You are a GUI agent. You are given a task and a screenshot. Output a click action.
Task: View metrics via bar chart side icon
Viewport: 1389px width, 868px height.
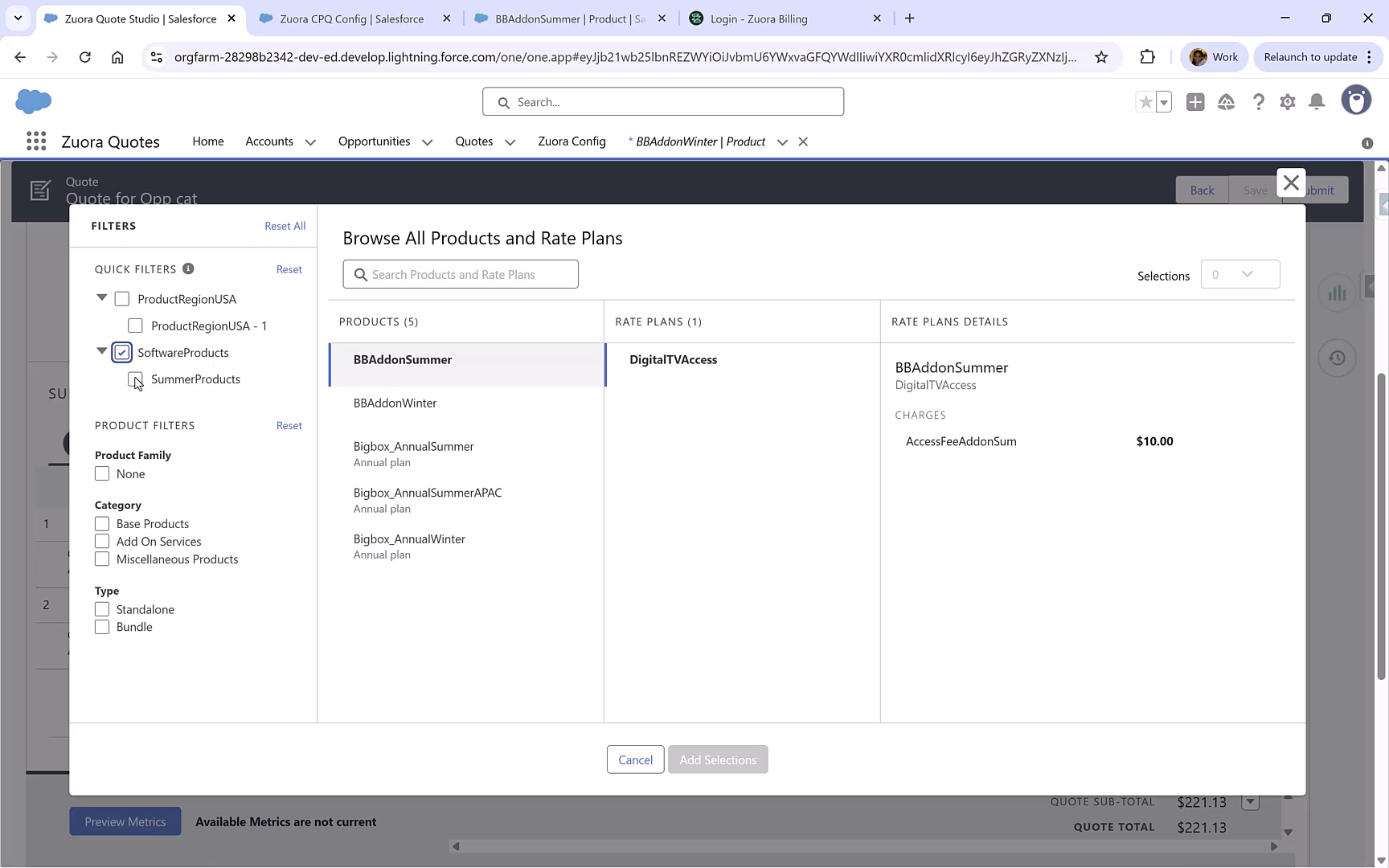click(1337, 293)
